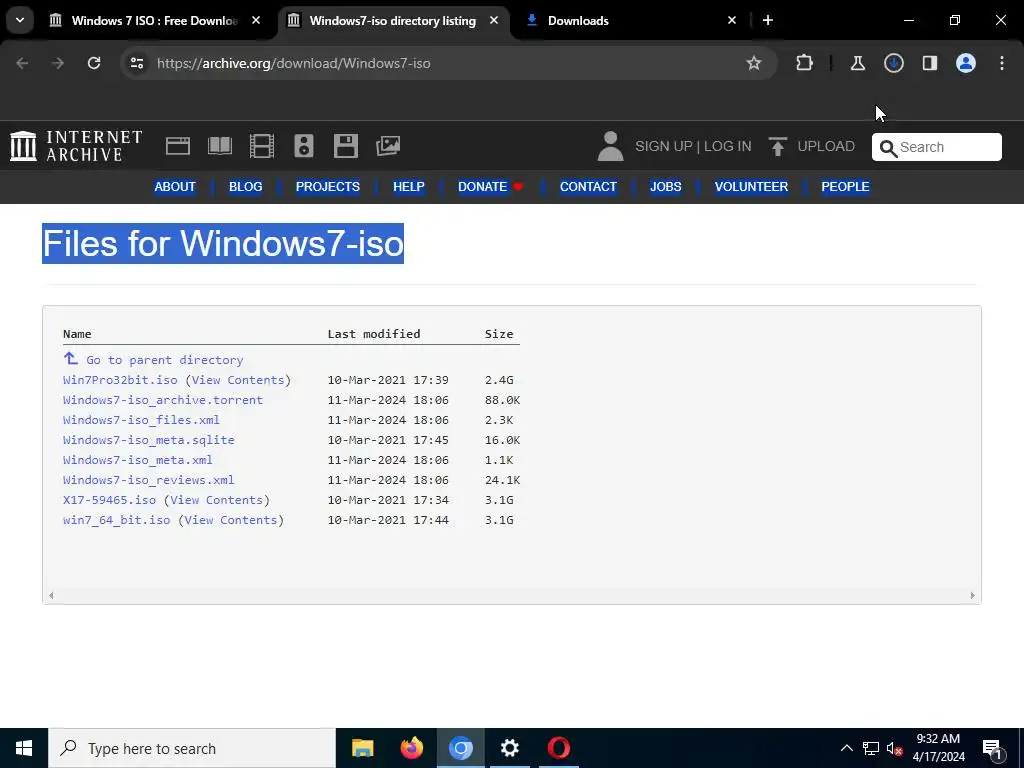Open a new browser tab

768,21
